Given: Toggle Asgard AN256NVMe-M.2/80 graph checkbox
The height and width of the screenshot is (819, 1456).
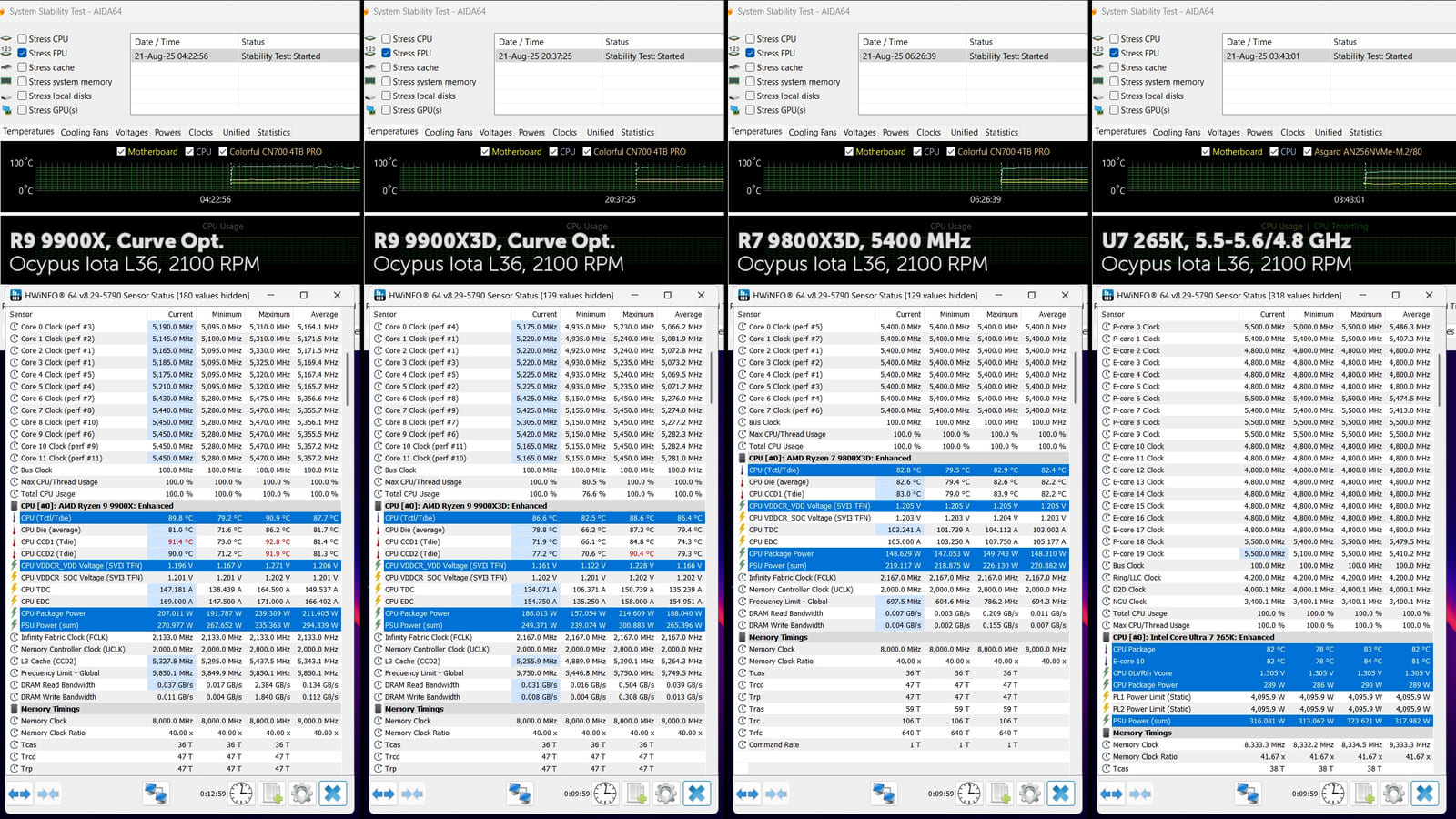Looking at the screenshot, I should (1308, 152).
